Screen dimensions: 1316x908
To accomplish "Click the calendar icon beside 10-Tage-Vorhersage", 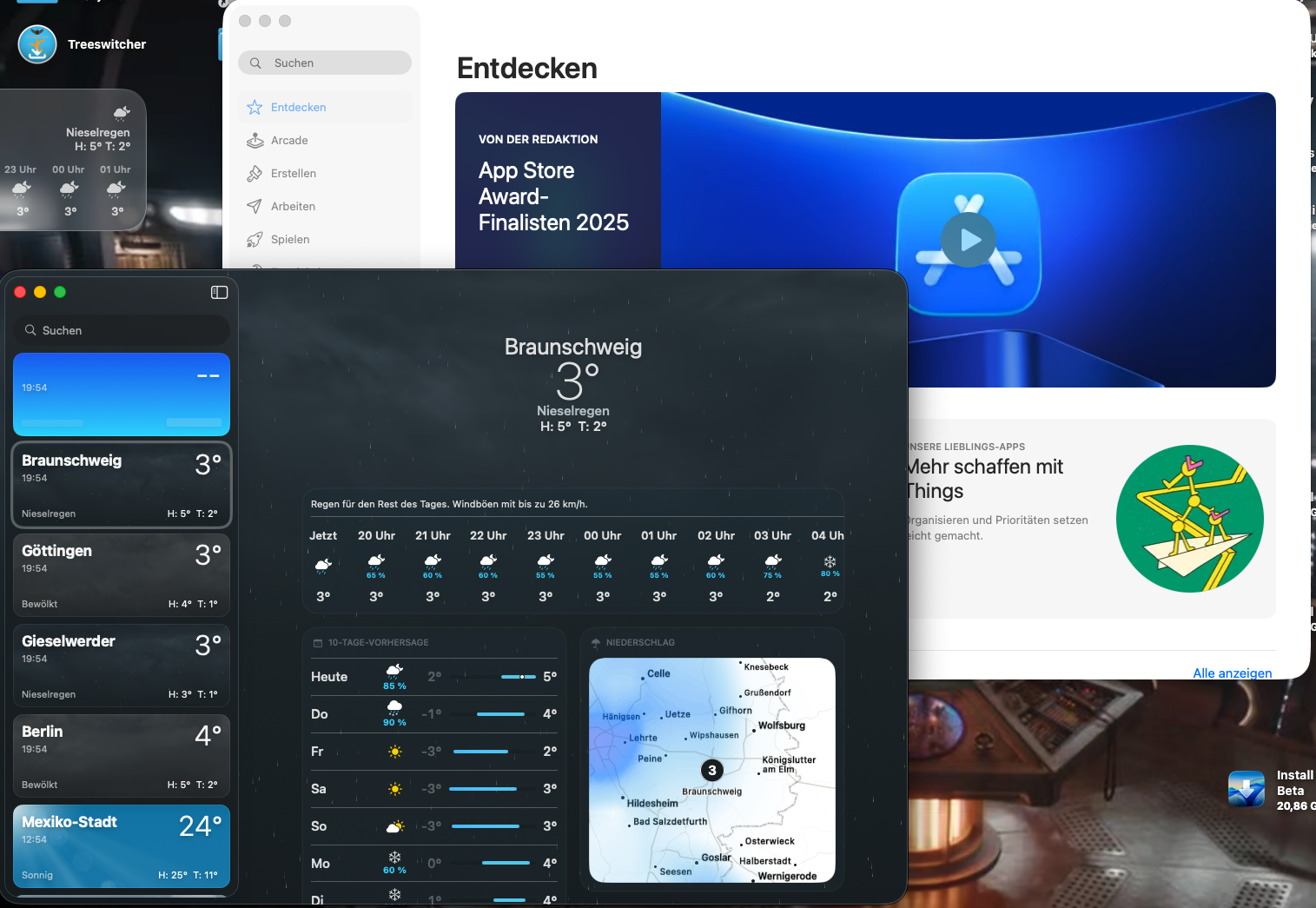I will 318,643.
